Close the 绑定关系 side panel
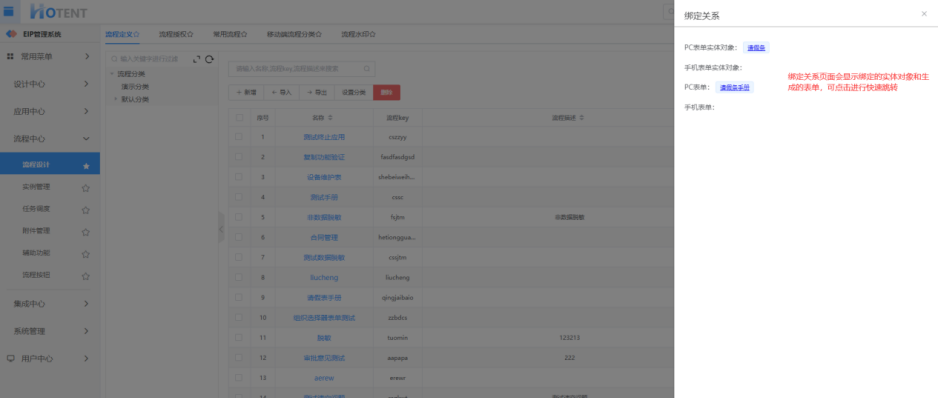The width and height of the screenshot is (947, 398). (923, 14)
